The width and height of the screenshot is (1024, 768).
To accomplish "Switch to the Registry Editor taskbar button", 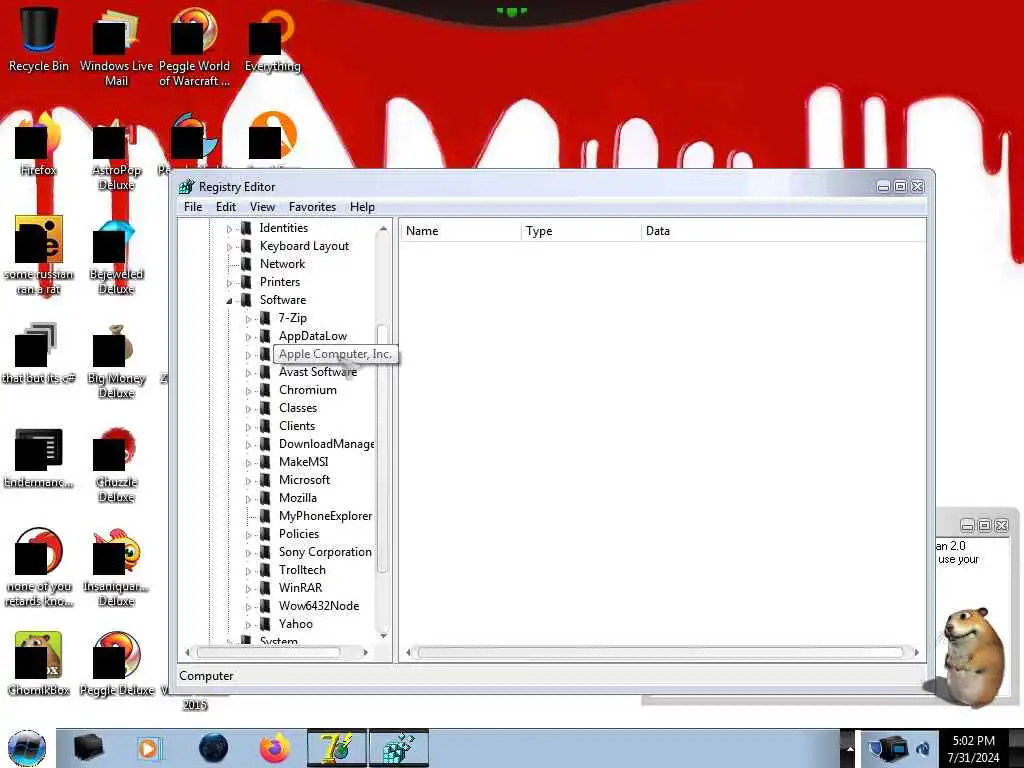I will click(399, 748).
